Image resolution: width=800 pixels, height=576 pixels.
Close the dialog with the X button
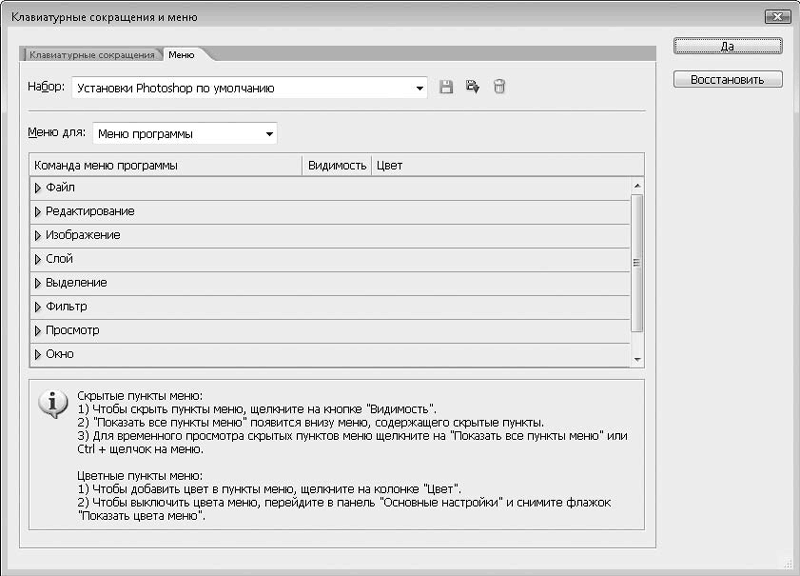tap(776, 17)
